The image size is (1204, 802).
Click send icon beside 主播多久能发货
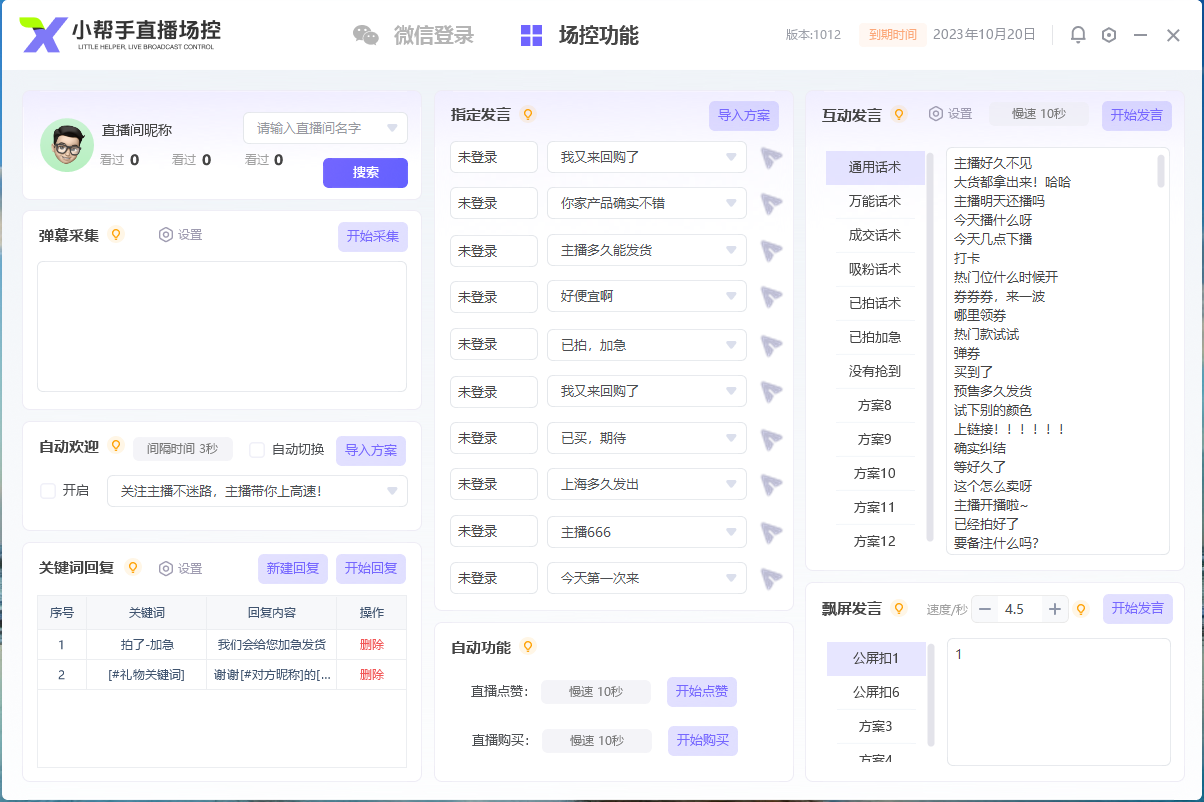pyautogui.click(x=770, y=250)
